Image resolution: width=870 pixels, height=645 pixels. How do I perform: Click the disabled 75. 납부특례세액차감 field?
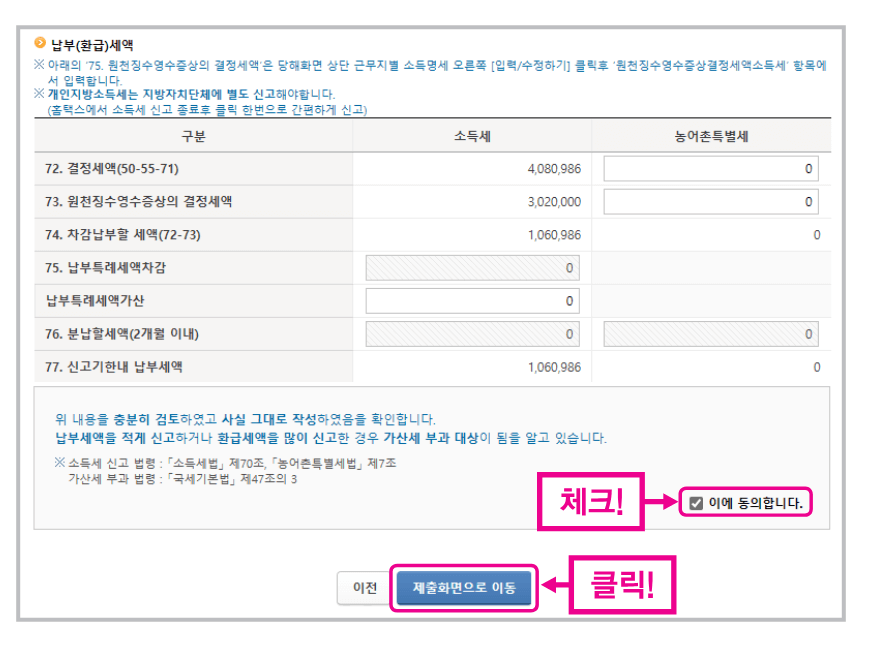[471, 267]
